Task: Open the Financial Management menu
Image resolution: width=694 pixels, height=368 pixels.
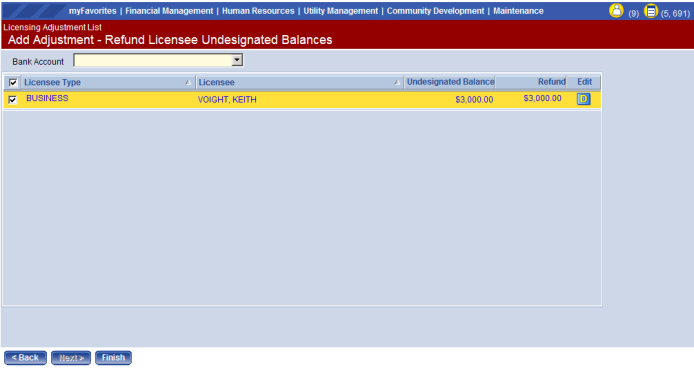Action: 169,11
